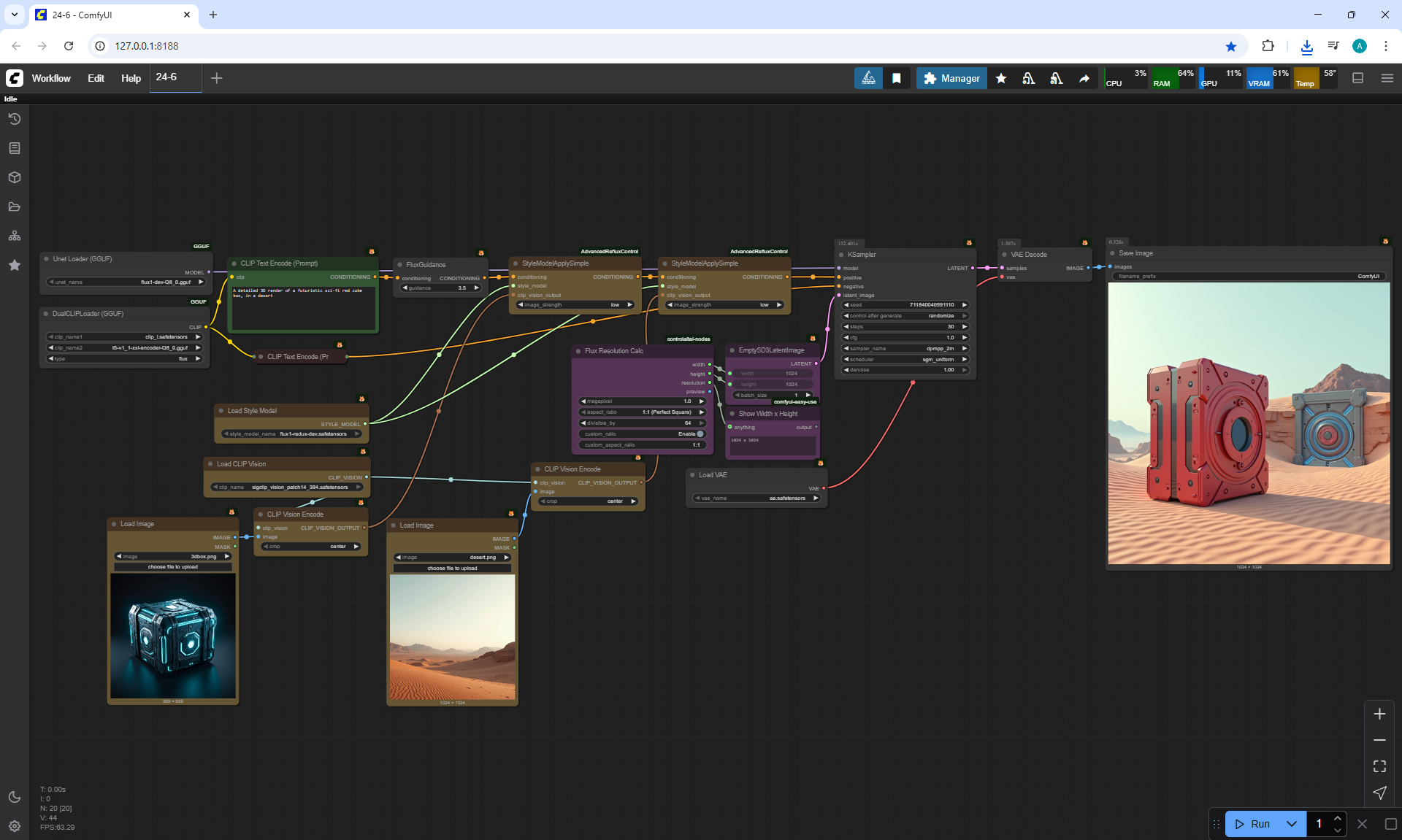The width and height of the screenshot is (1402, 840).
Task: Open the model library tree icon
Action: 14,236
